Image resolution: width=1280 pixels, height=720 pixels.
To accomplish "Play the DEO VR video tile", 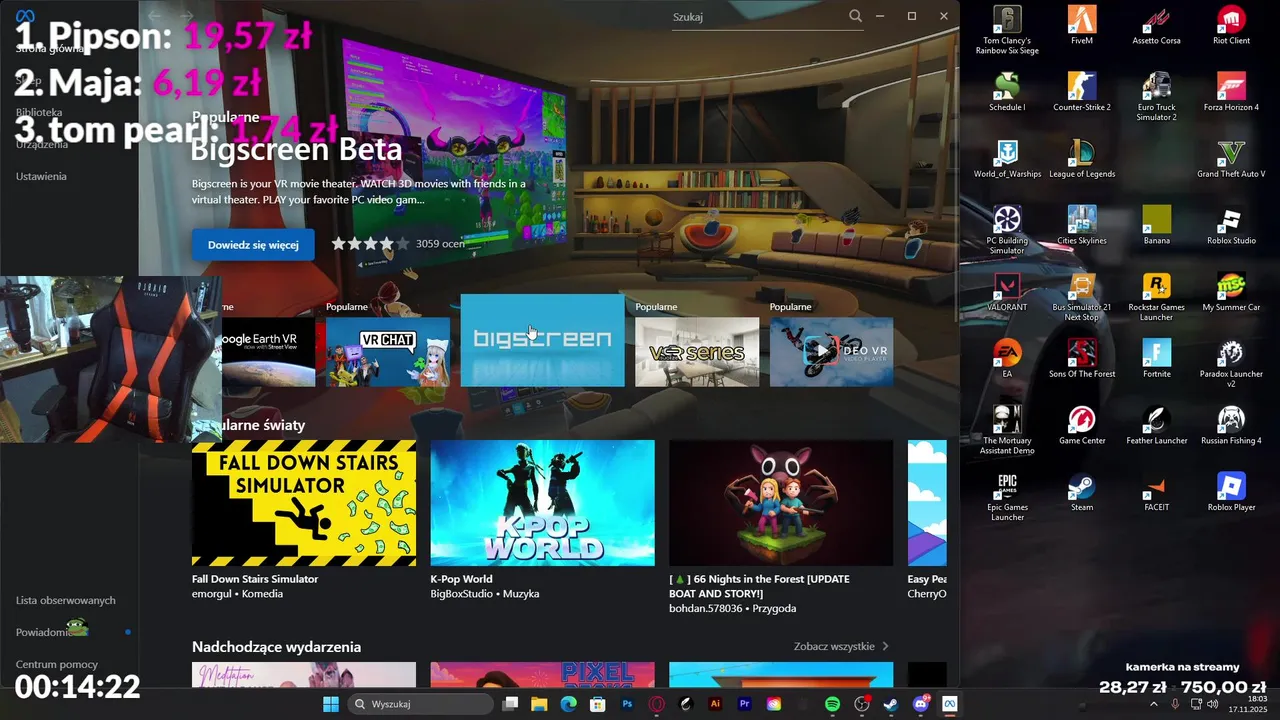I will click(831, 352).
